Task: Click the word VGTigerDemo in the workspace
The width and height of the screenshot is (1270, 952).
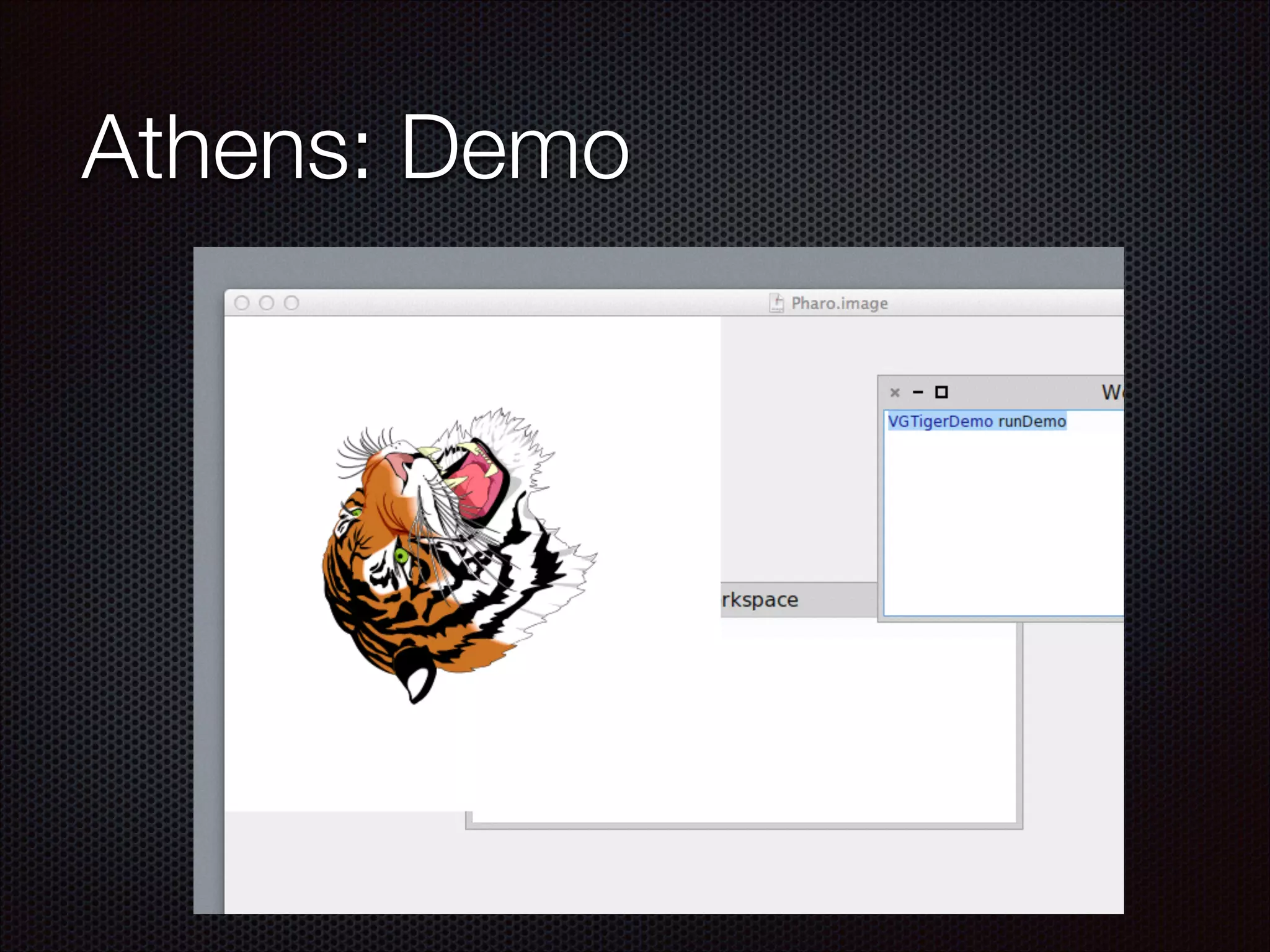Action: pyautogui.click(x=940, y=421)
